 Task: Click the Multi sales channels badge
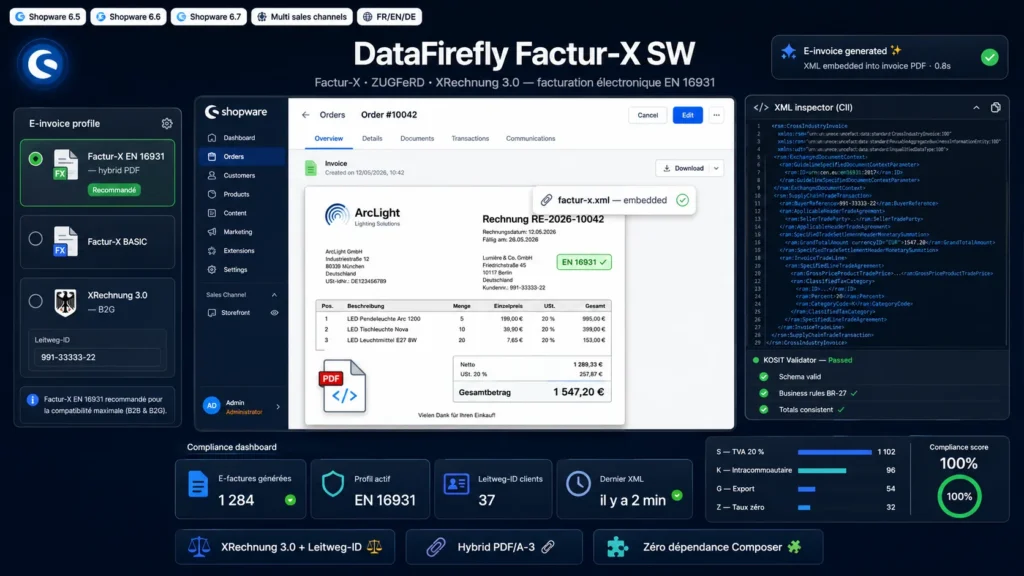302,16
